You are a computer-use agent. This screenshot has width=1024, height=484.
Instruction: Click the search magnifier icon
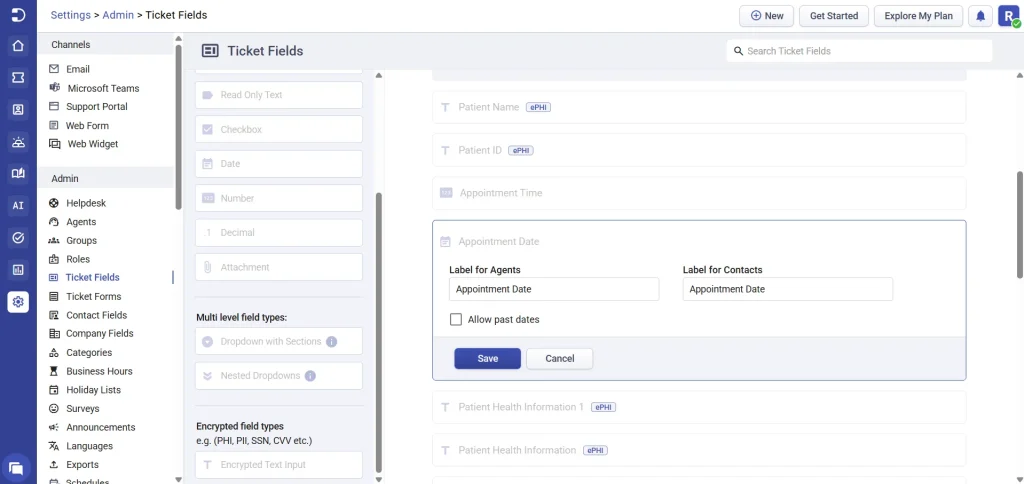pyautogui.click(x=738, y=51)
